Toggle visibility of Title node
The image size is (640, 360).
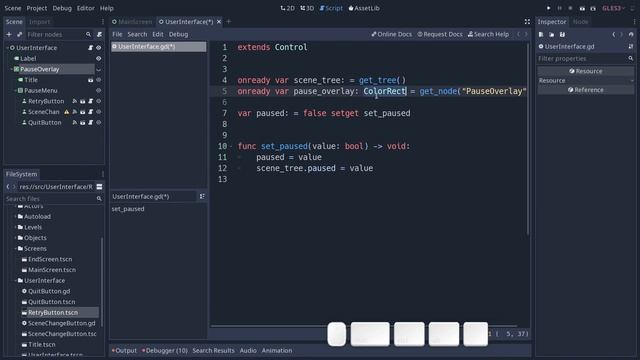(x=98, y=80)
